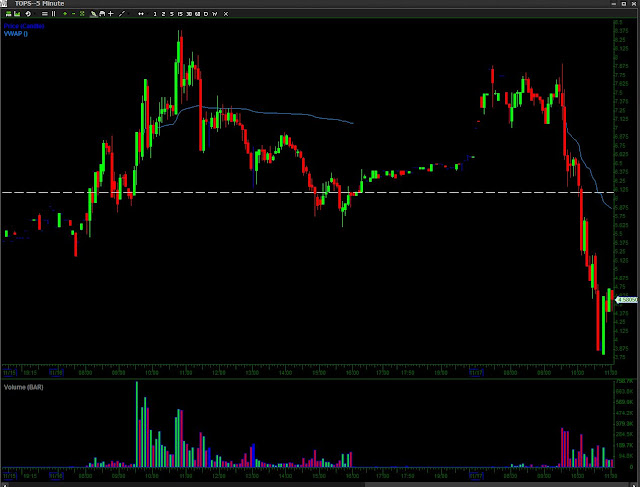Image resolution: width=640 pixels, height=487 pixels.
Task: Select the pencil annotate tool
Action: point(93,14)
